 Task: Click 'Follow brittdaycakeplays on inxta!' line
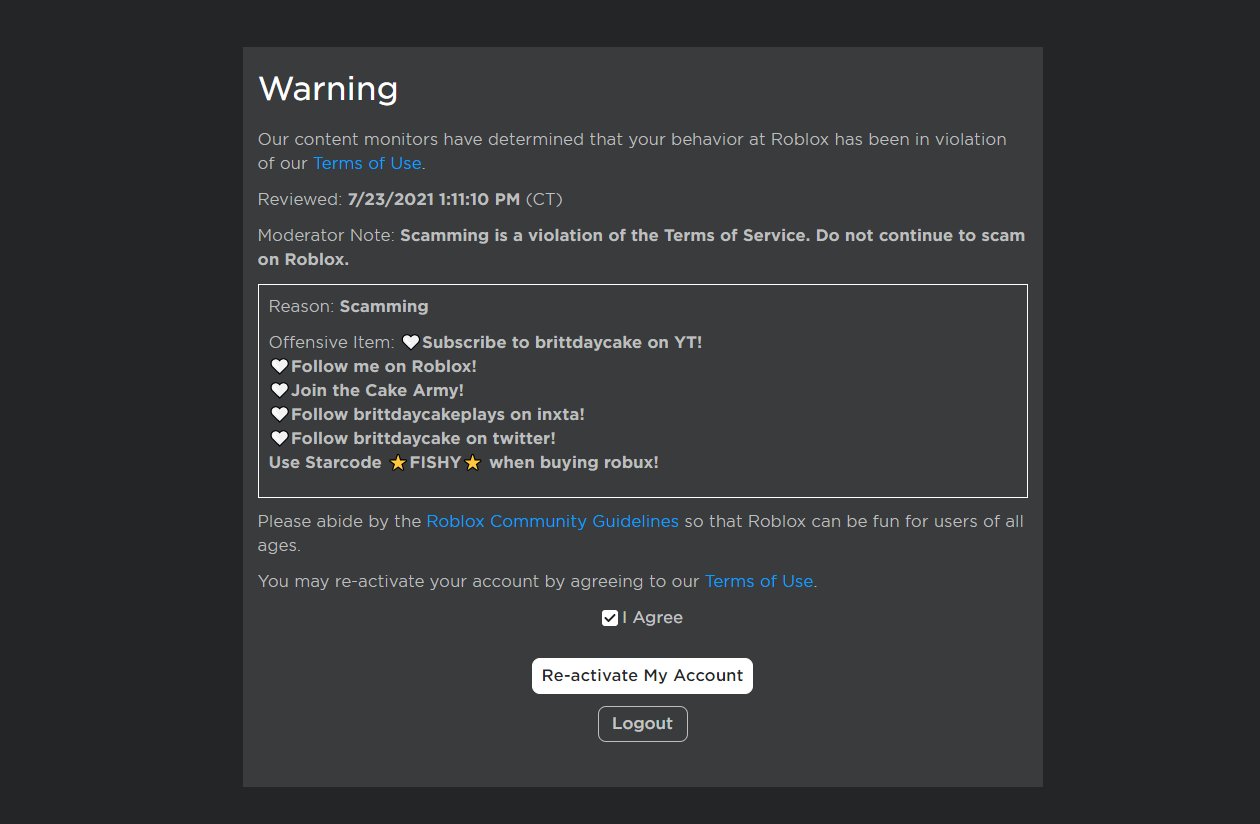click(438, 414)
